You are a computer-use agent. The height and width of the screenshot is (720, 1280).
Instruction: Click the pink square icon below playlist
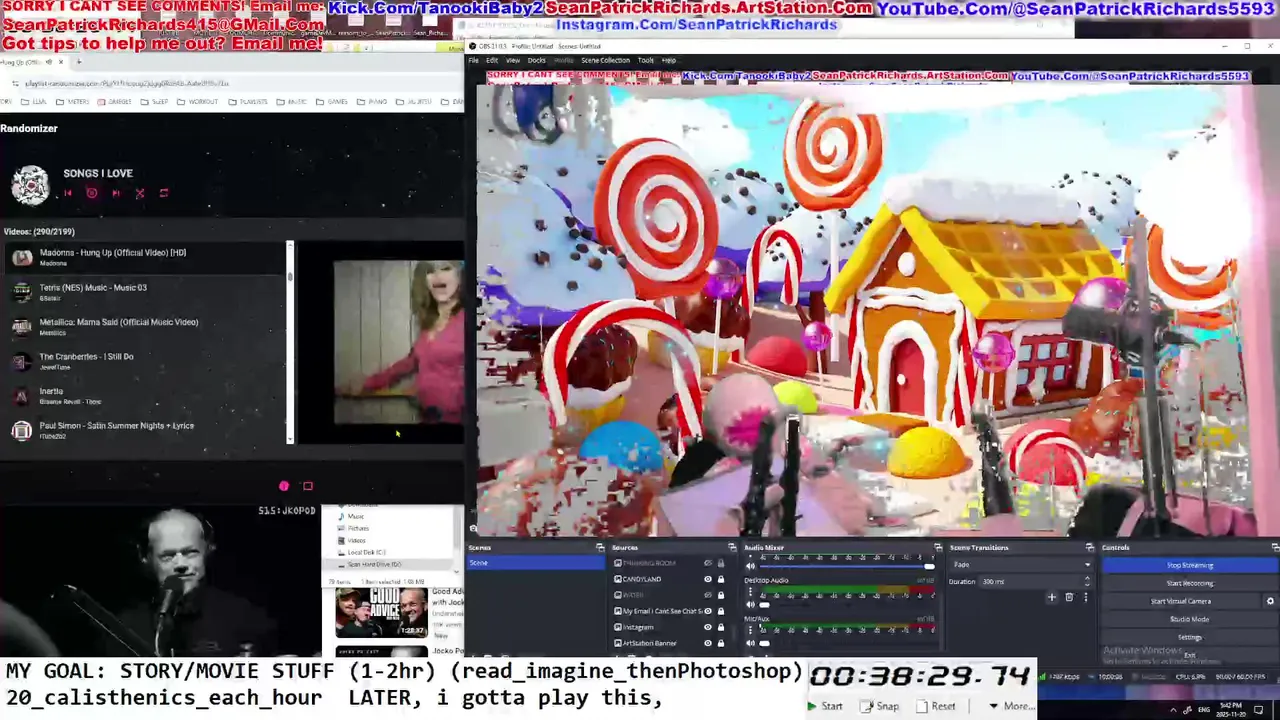click(x=308, y=486)
